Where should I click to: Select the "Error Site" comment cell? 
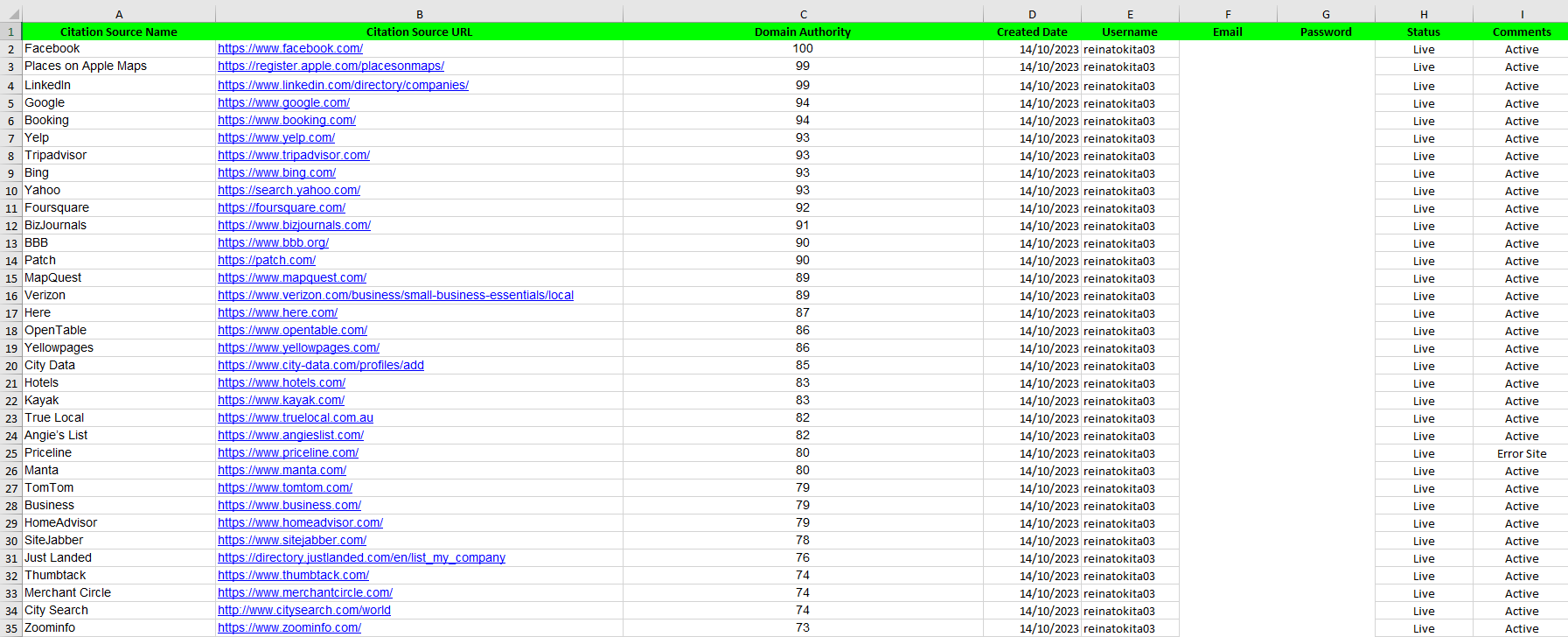pyautogui.click(x=1522, y=453)
